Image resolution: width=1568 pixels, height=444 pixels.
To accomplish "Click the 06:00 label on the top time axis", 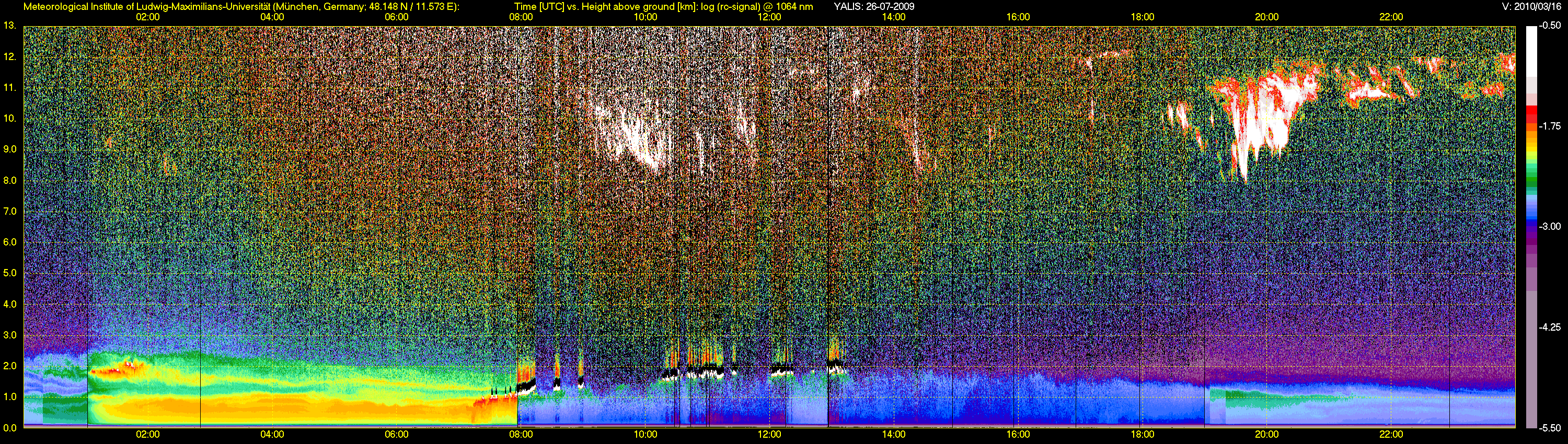I will pyautogui.click(x=396, y=17).
